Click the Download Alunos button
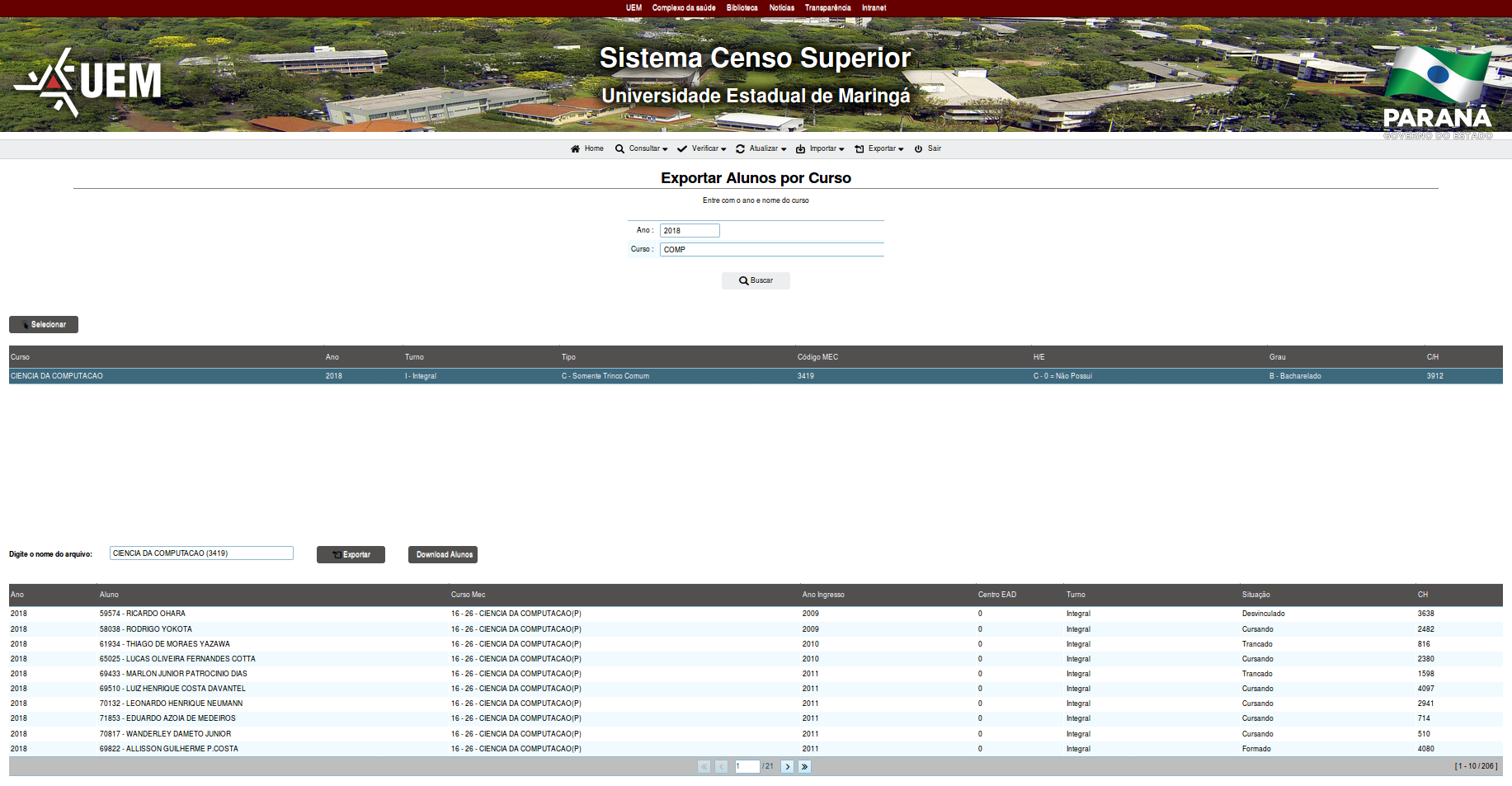This screenshot has width=1512, height=786. pyautogui.click(x=443, y=555)
